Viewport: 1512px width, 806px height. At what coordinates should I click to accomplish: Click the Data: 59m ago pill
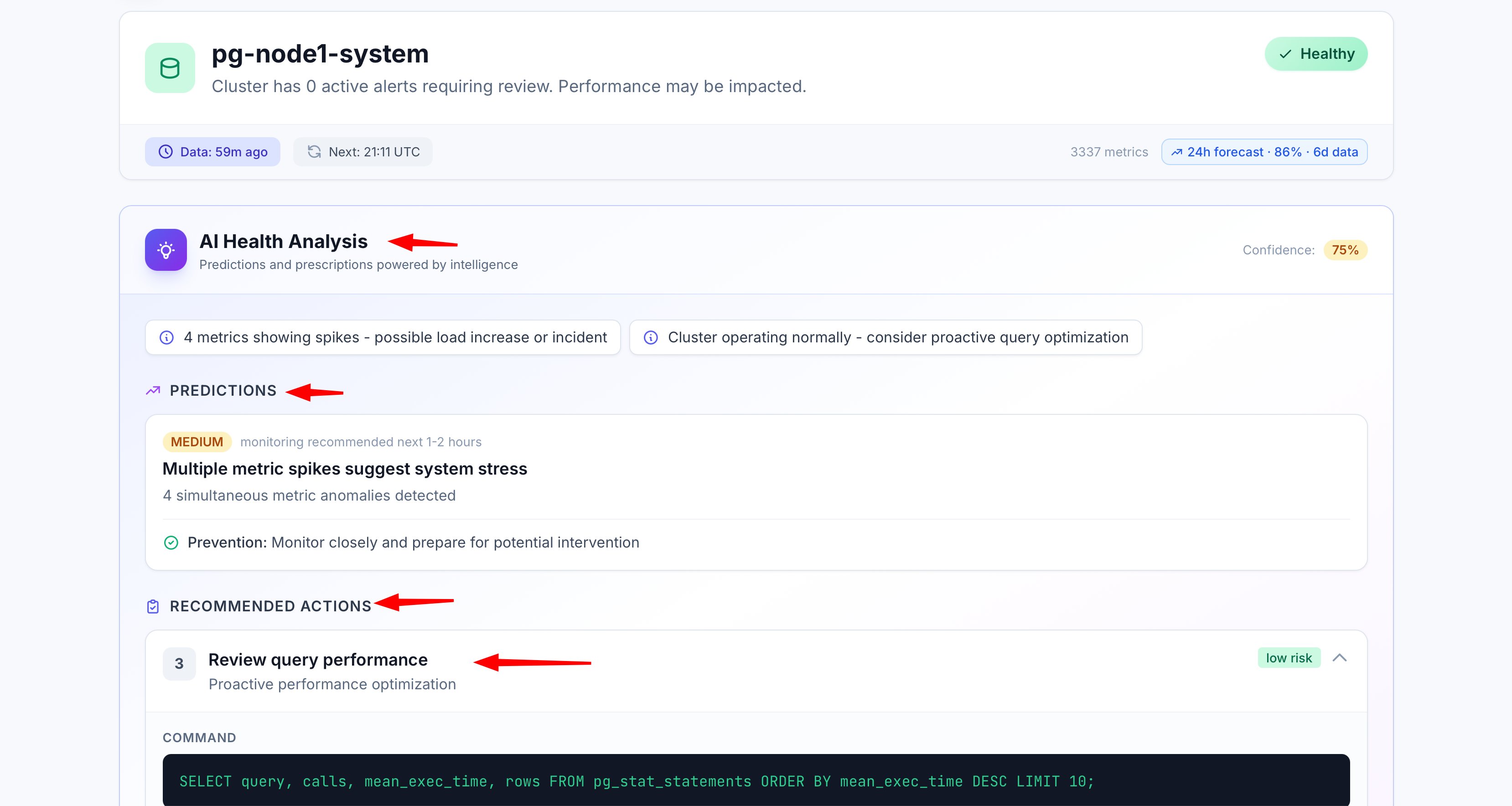(212, 152)
